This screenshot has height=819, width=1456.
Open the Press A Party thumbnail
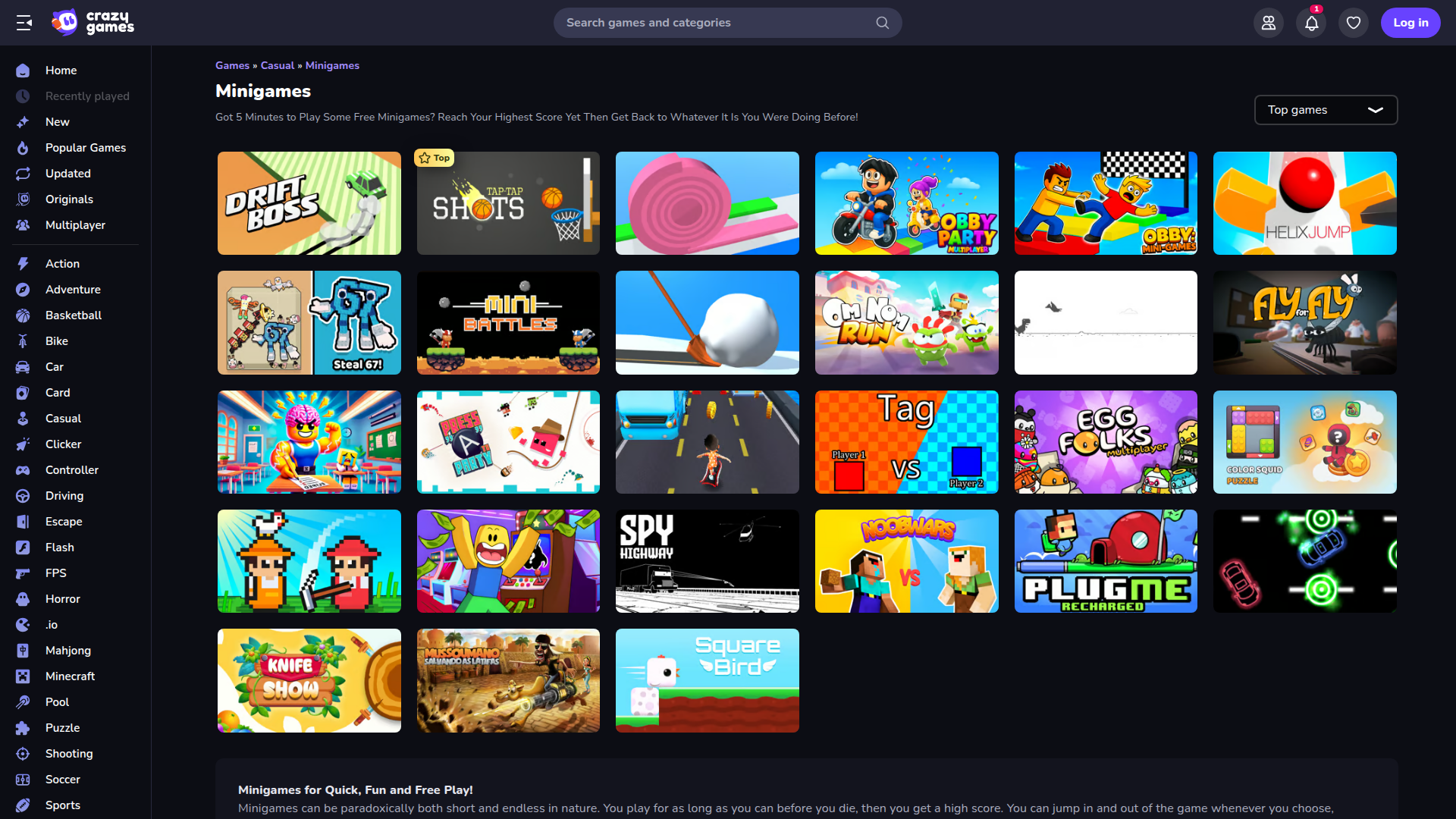pos(508,442)
